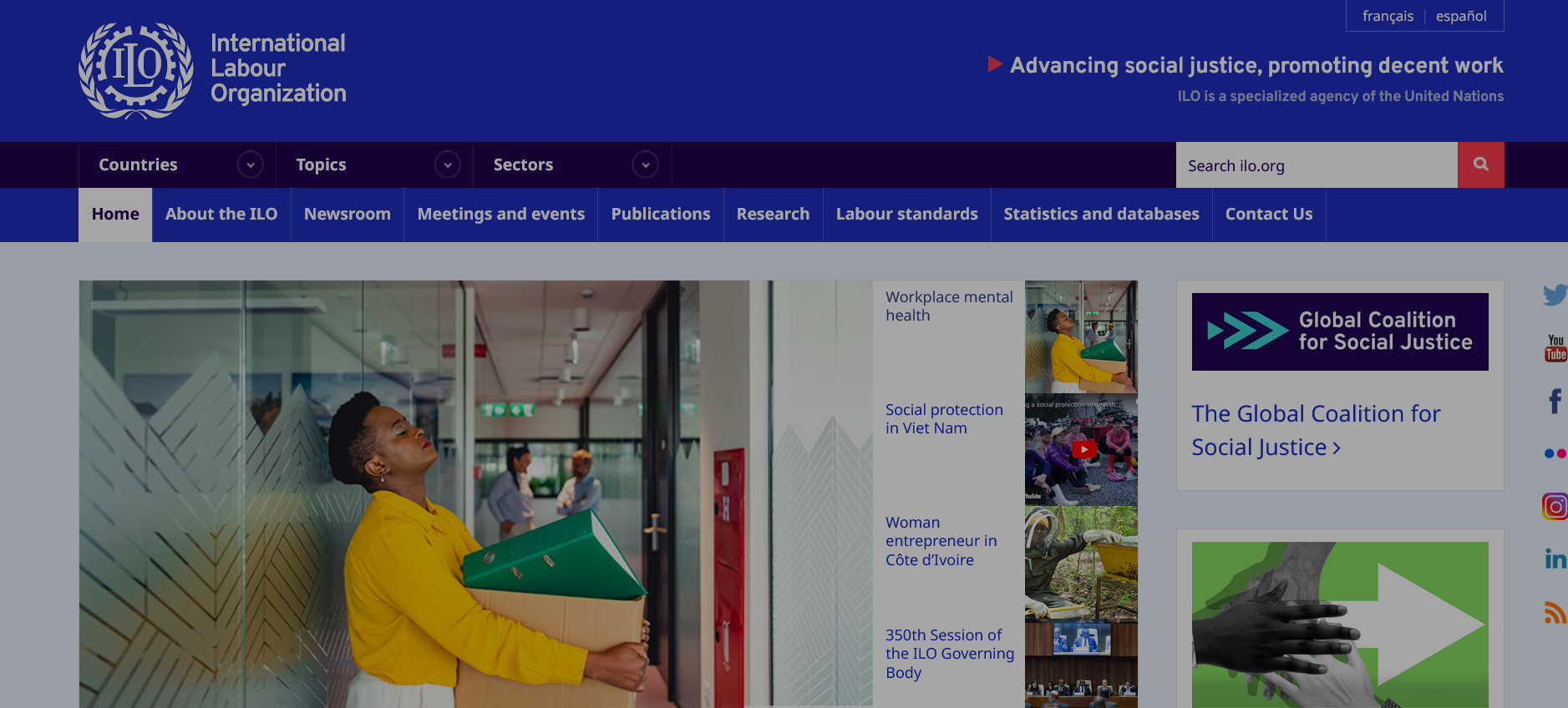
Task: Open ILO Facebook page icon
Action: point(1555,401)
